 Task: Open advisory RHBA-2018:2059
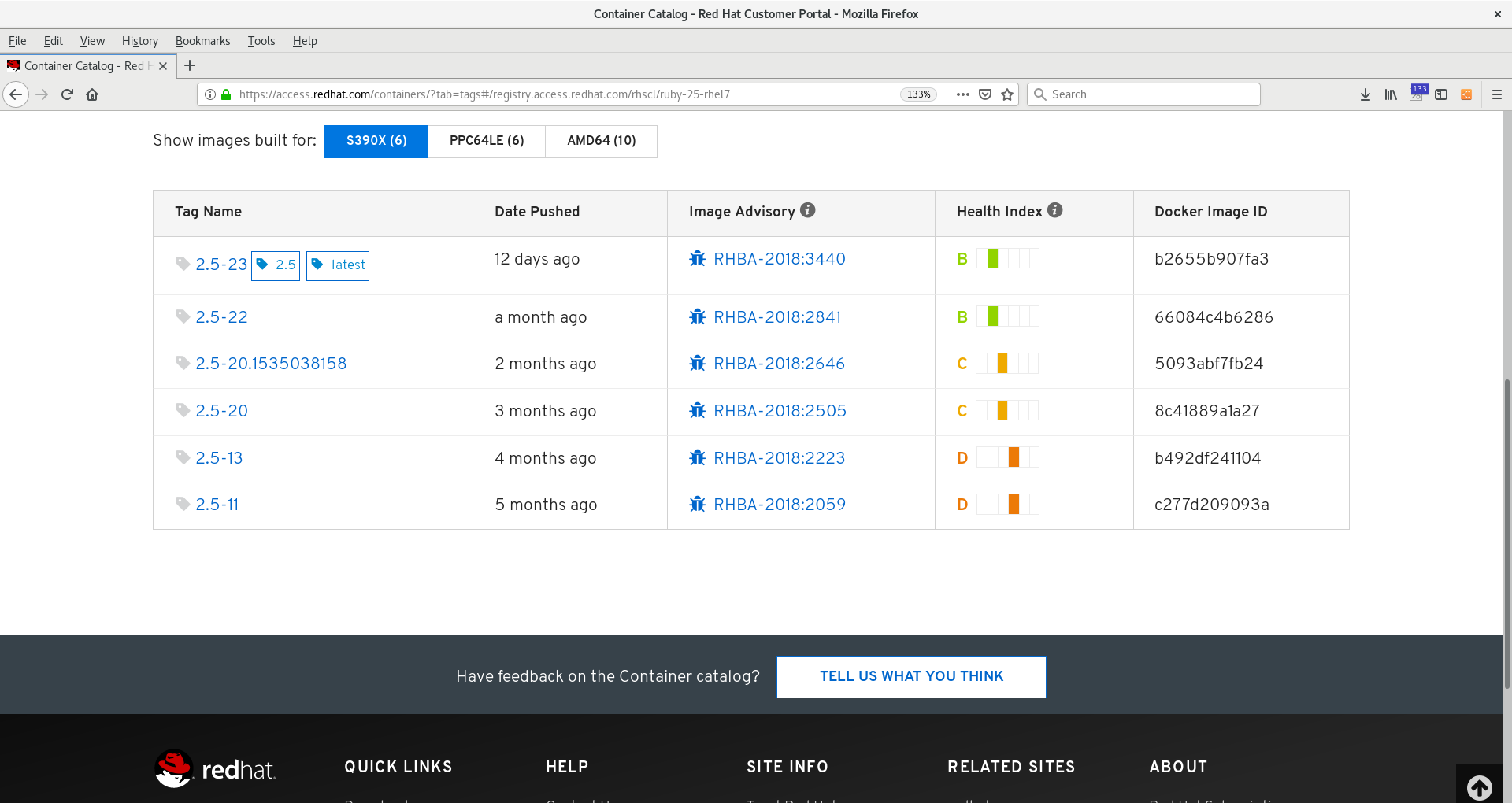780,505
